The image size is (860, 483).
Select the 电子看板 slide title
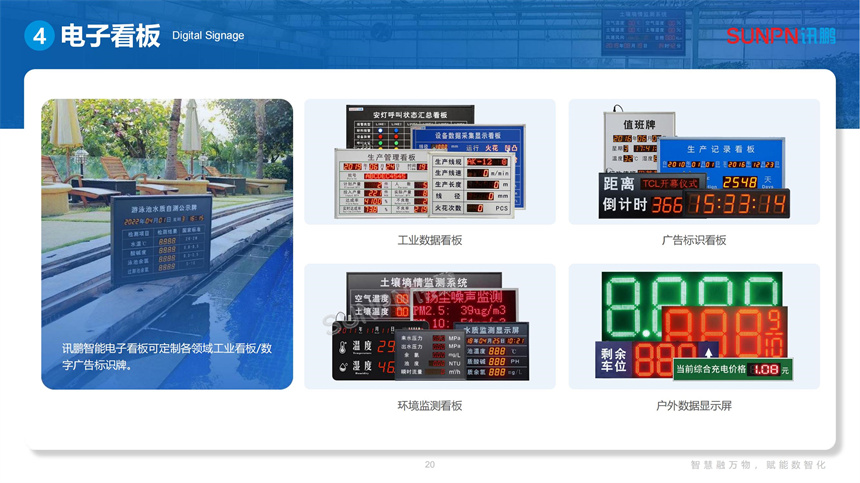point(110,36)
